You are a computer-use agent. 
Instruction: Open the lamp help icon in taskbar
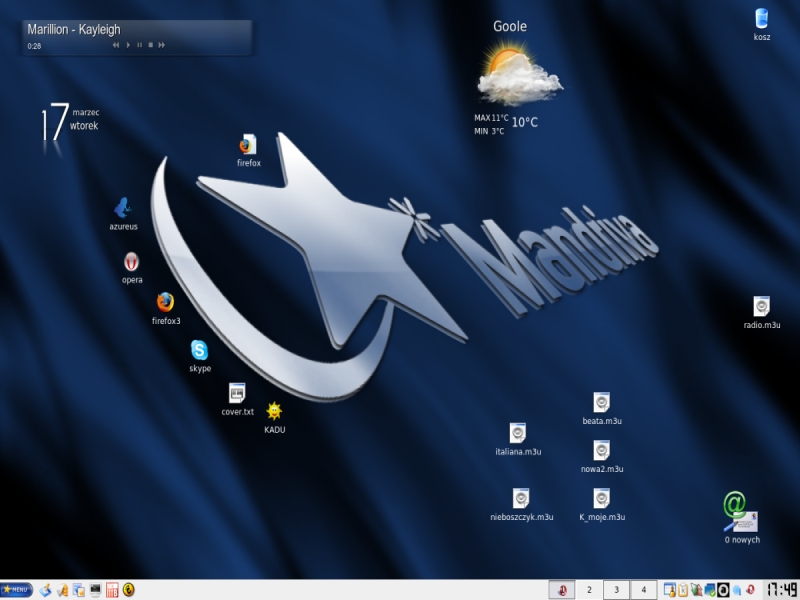pos(62,590)
